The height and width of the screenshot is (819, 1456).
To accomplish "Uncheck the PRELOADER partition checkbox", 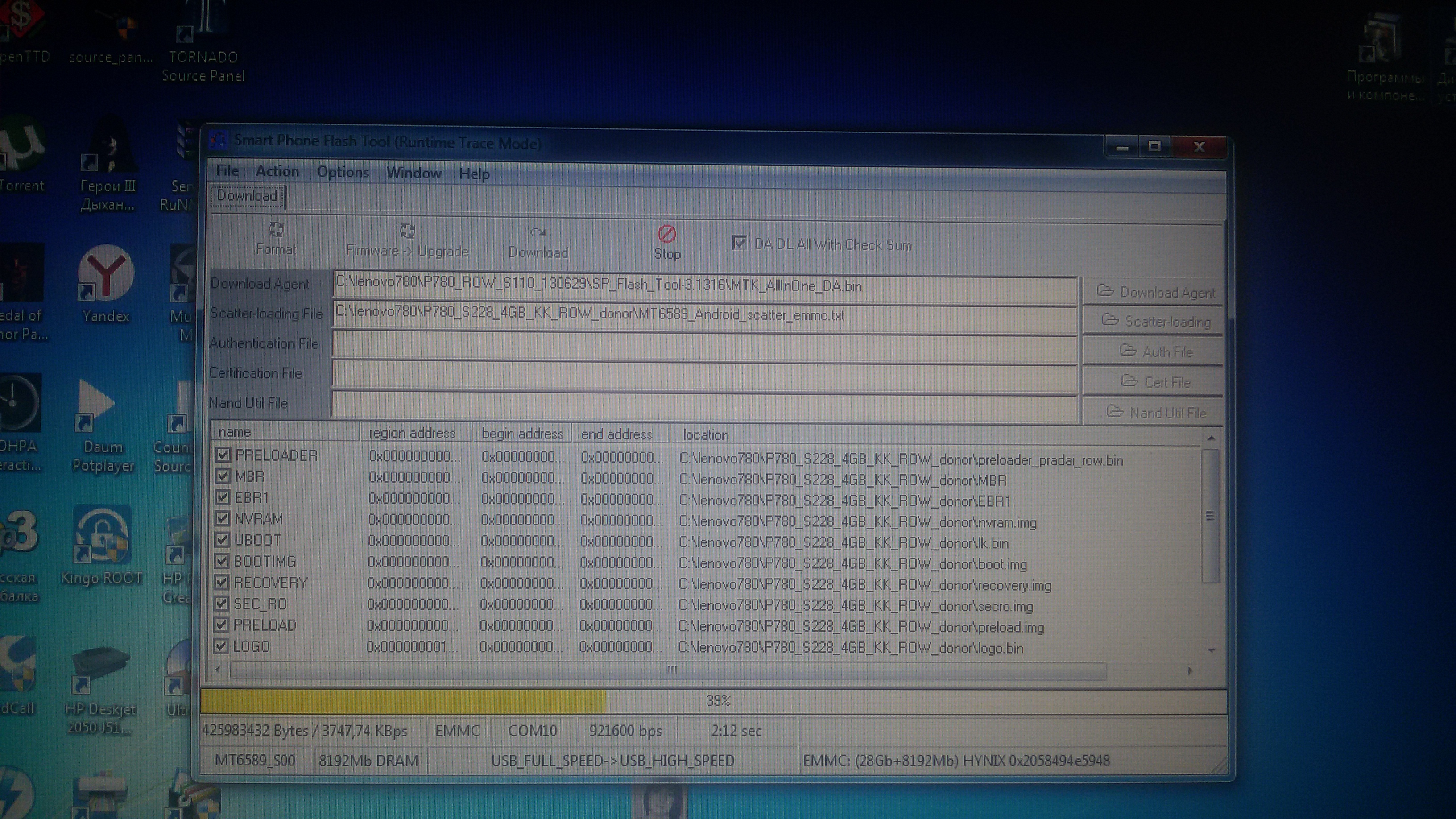I will point(223,455).
